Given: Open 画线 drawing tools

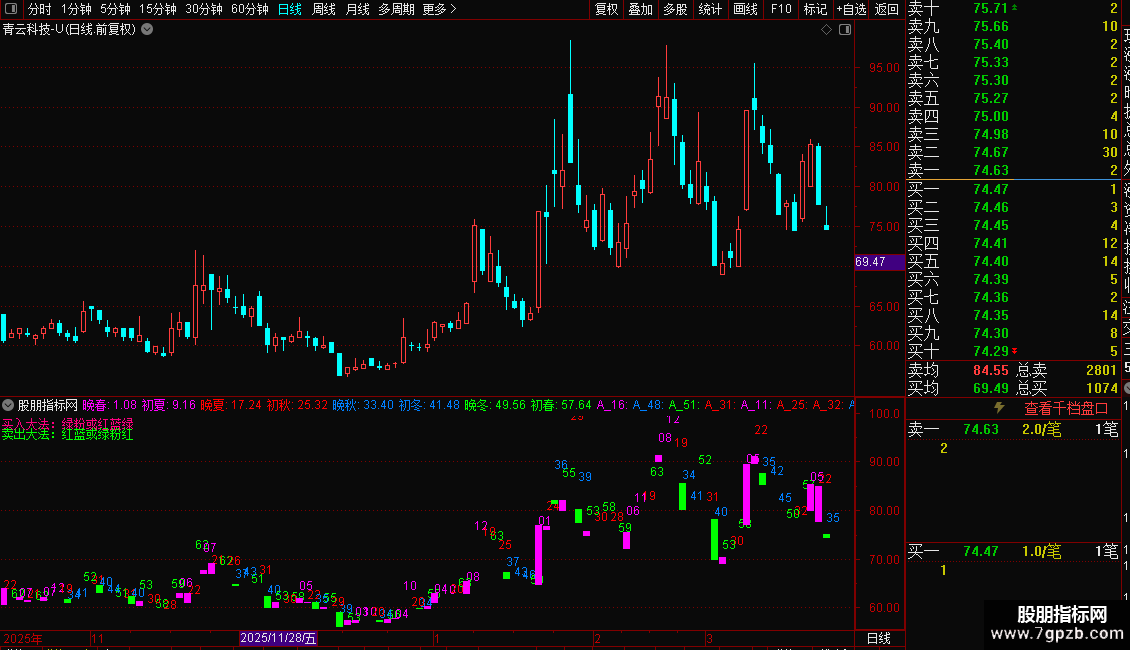Looking at the screenshot, I should [x=745, y=9].
